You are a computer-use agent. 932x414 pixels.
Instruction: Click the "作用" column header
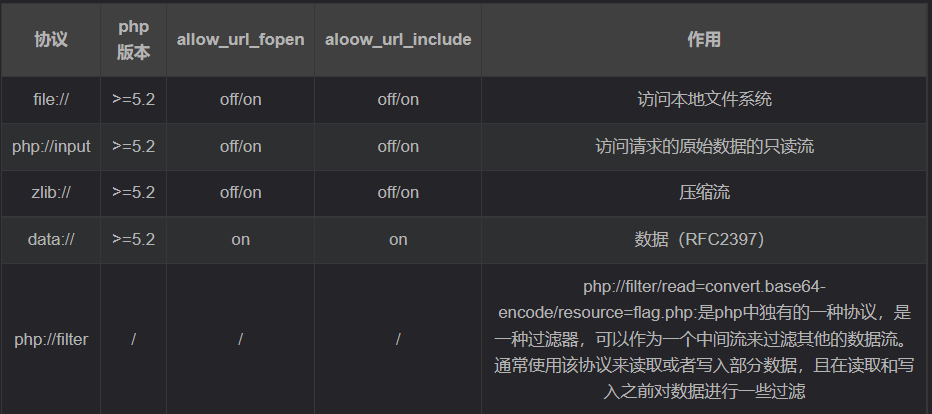click(704, 40)
